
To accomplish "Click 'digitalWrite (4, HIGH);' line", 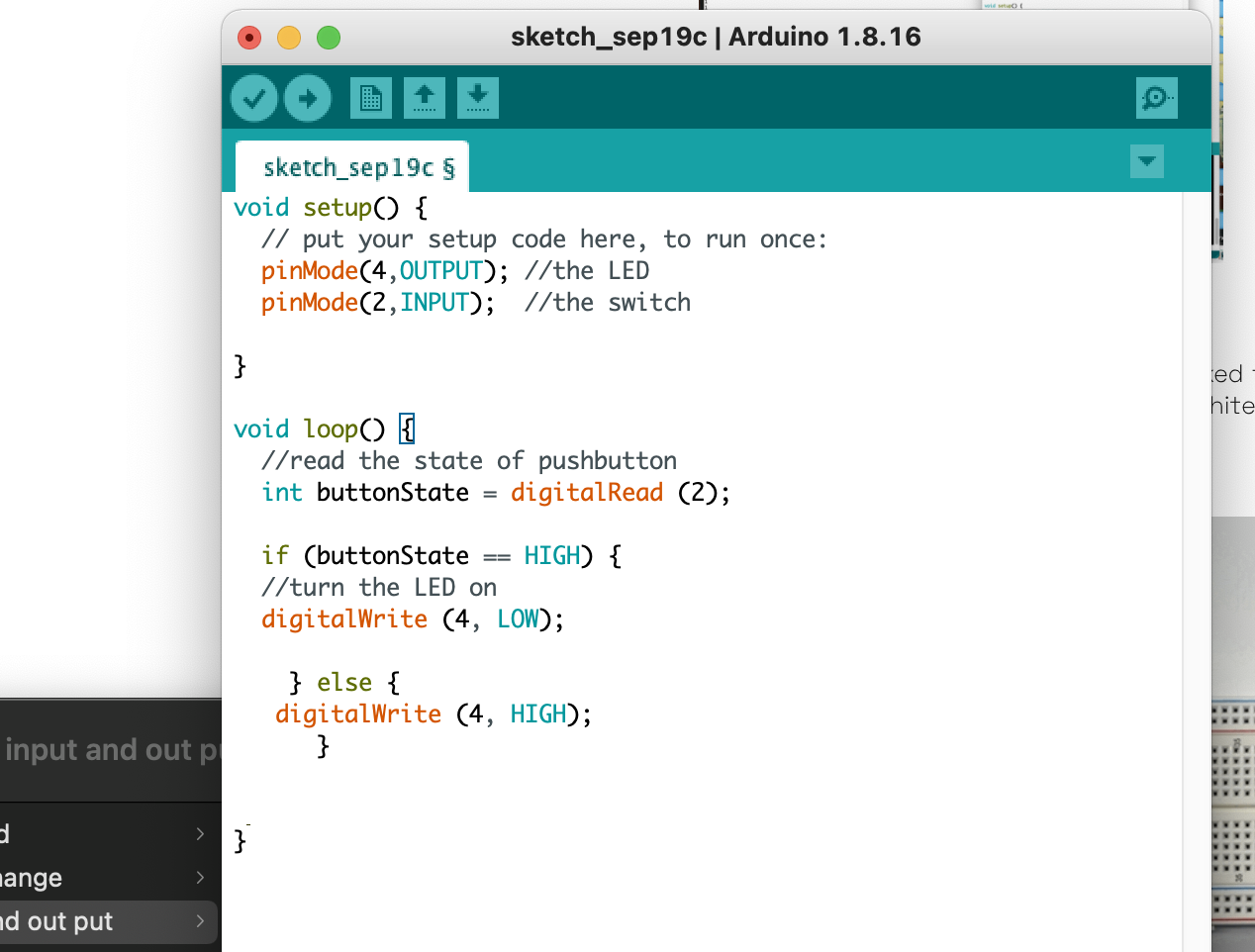I will tap(434, 714).
